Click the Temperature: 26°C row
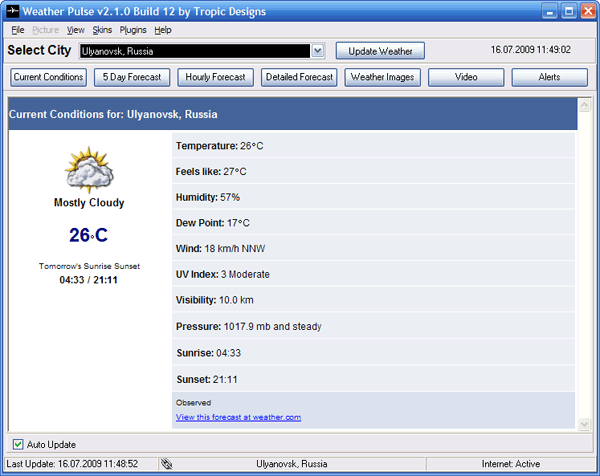The image size is (600, 476). pos(373,146)
